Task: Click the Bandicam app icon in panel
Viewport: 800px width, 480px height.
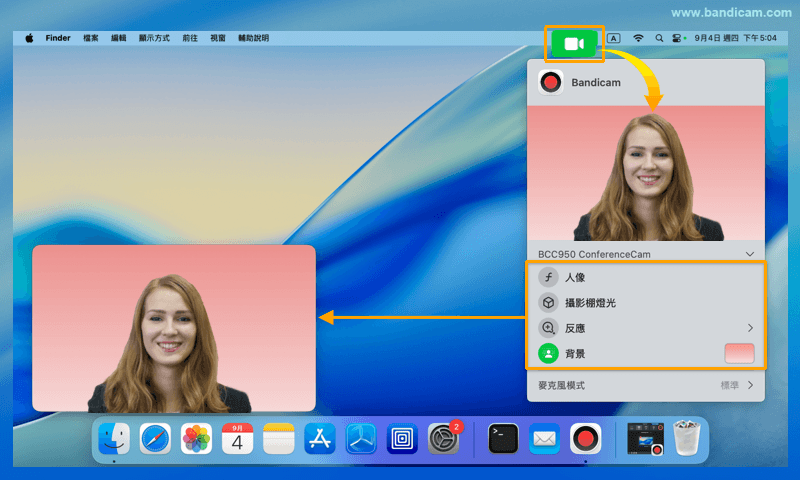Action: click(551, 82)
